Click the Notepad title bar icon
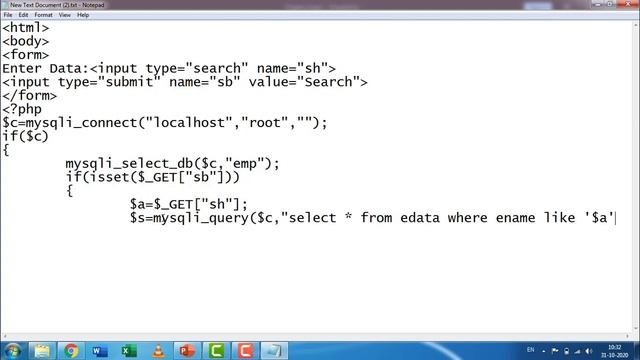Viewport: 640px width, 360px height. (x=5, y=5)
